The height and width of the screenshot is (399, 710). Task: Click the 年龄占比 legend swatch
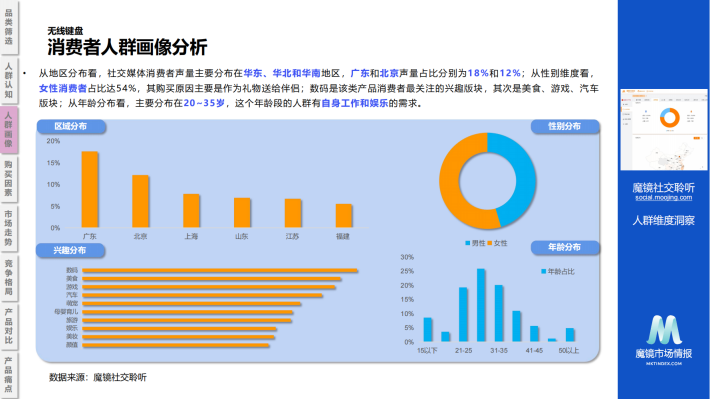(x=543, y=272)
